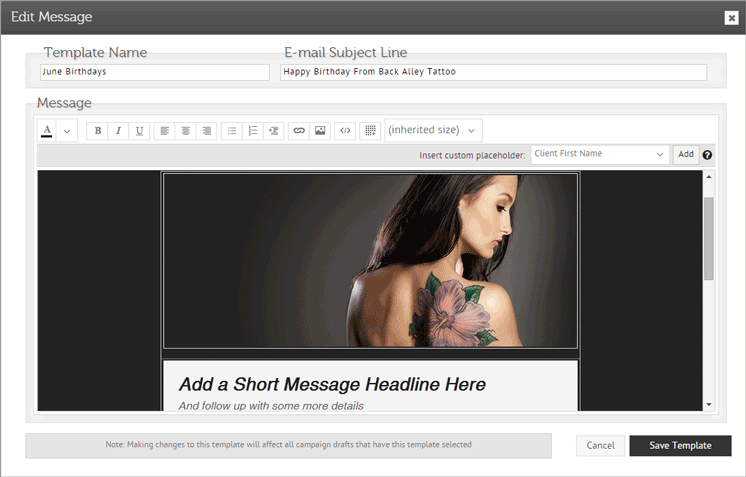746x477 pixels.
Task: Insert an unordered bullet list
Action: 231,131
